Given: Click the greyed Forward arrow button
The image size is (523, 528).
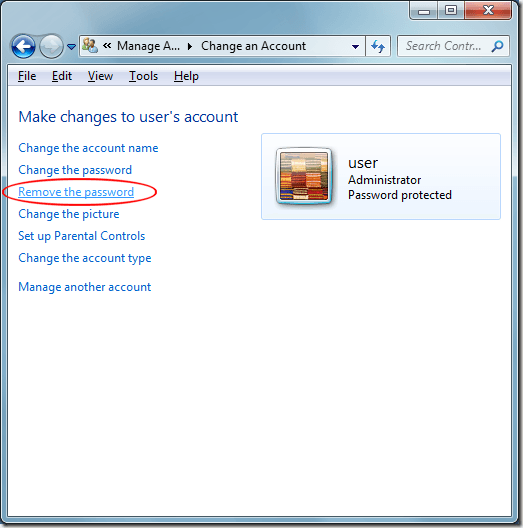Looking at the screenshot, I should tap(51, 46).
